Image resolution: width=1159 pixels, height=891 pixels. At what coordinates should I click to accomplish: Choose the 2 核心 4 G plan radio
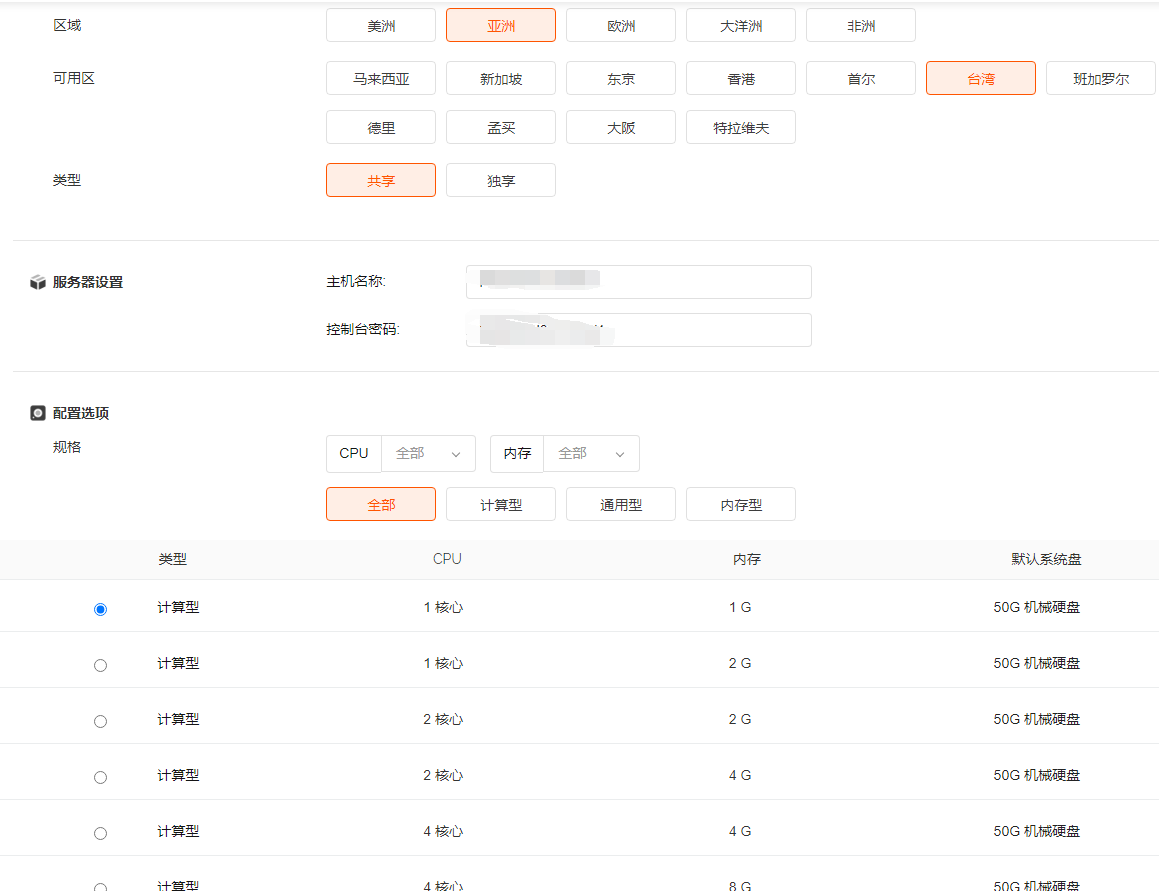coord(100,777)
